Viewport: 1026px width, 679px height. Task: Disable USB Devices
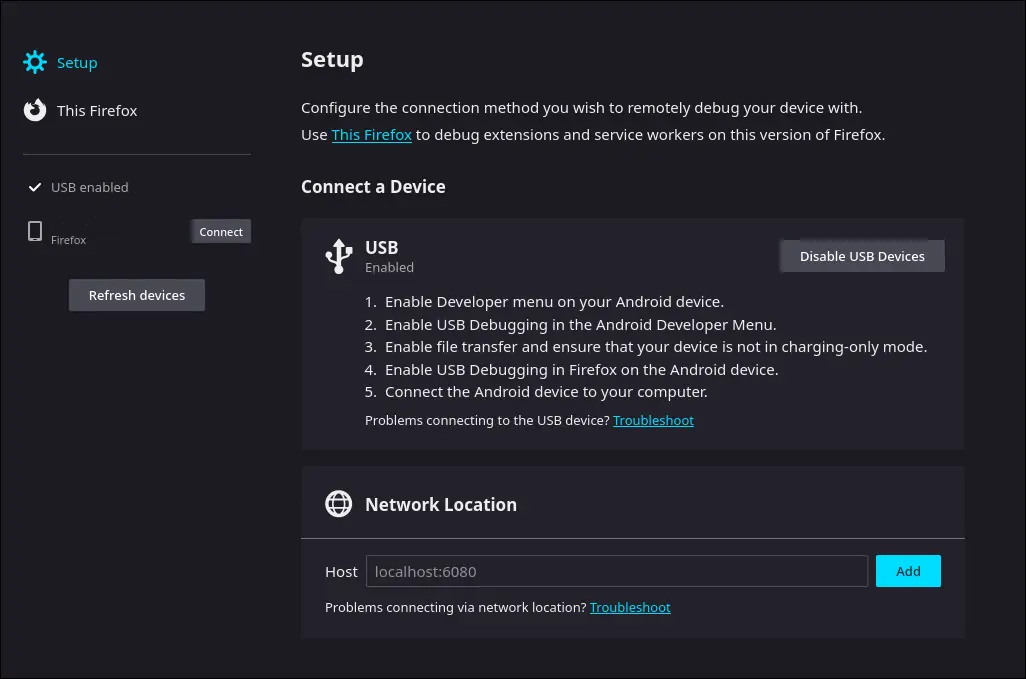[x=862, y=256]
